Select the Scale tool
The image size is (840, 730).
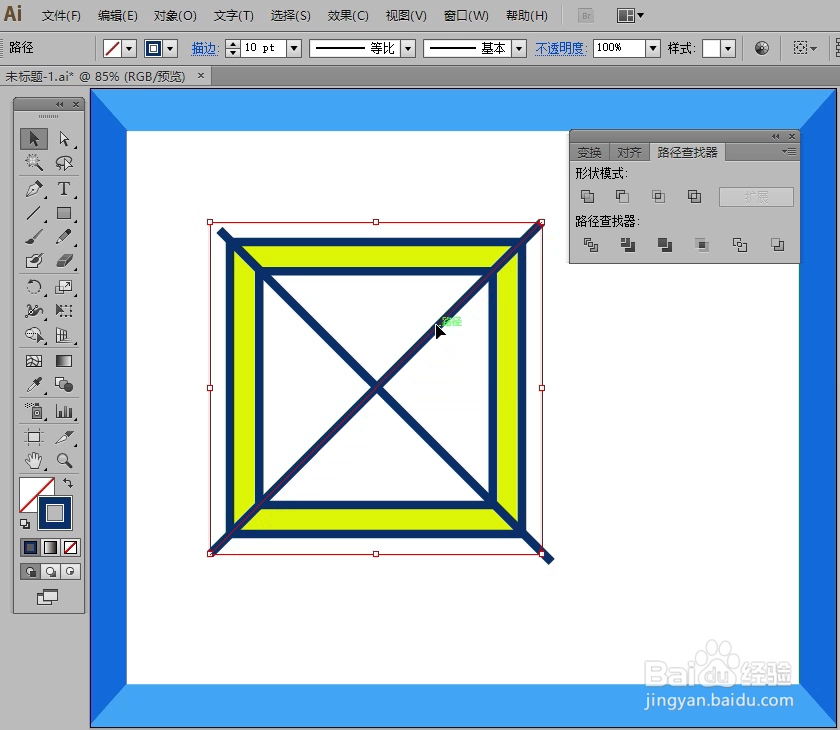pos(64,287)
